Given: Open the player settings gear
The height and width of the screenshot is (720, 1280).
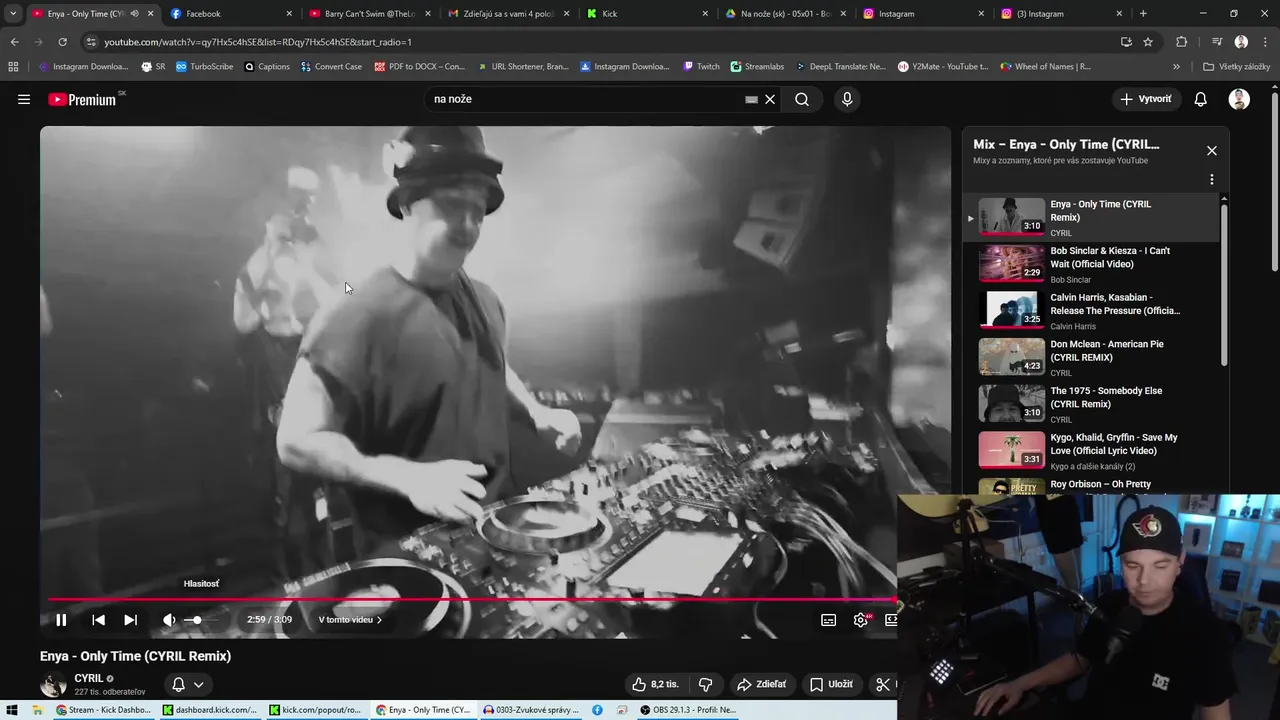Looking at the screenshot, I should 861,620.
